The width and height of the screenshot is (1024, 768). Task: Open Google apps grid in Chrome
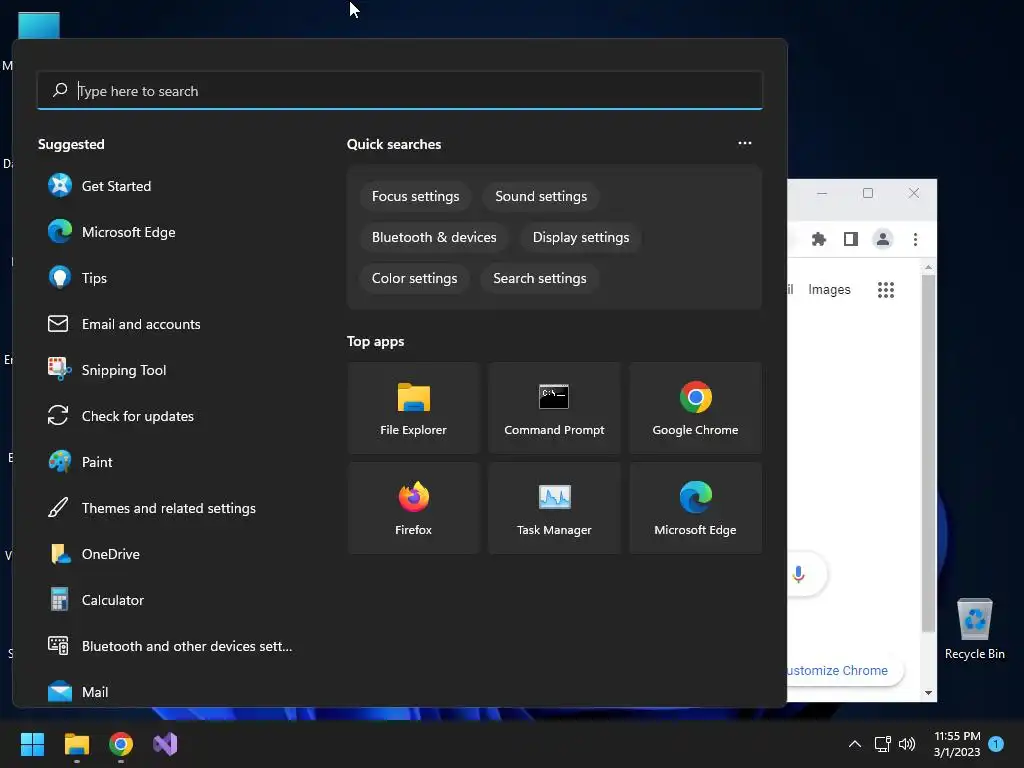[886, 290]
